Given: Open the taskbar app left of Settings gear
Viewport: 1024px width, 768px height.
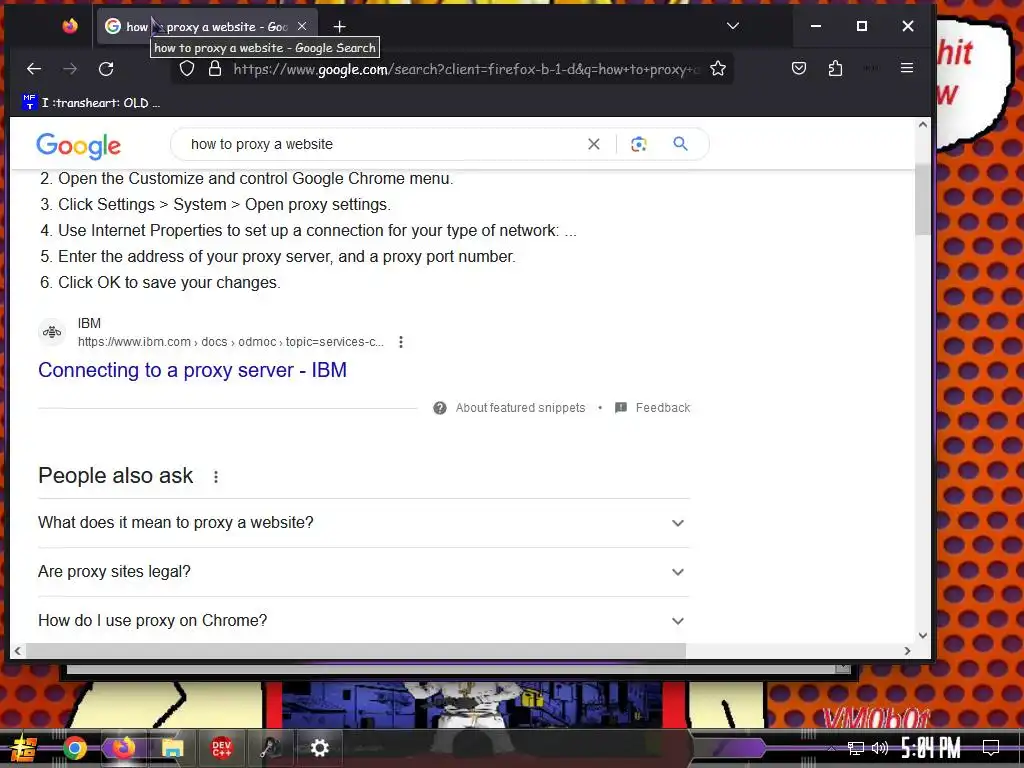Looking at the screenshot, I should pos(270,748).
